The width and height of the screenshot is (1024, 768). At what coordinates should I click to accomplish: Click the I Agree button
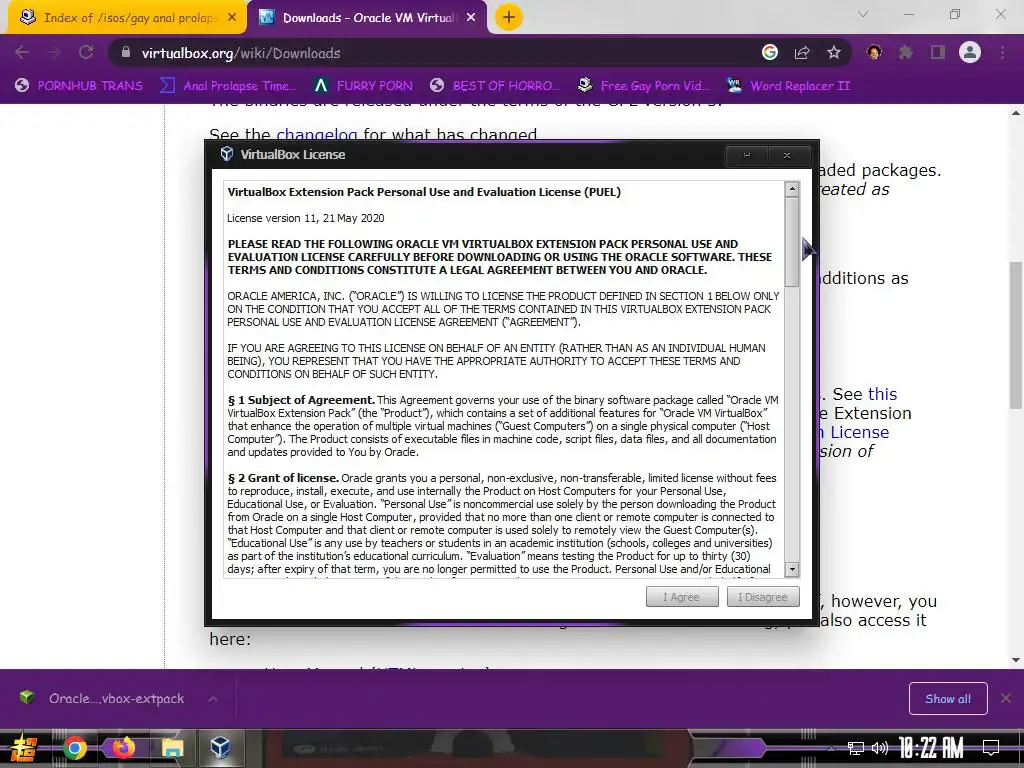pyautogui.click(x=682, y=597)
